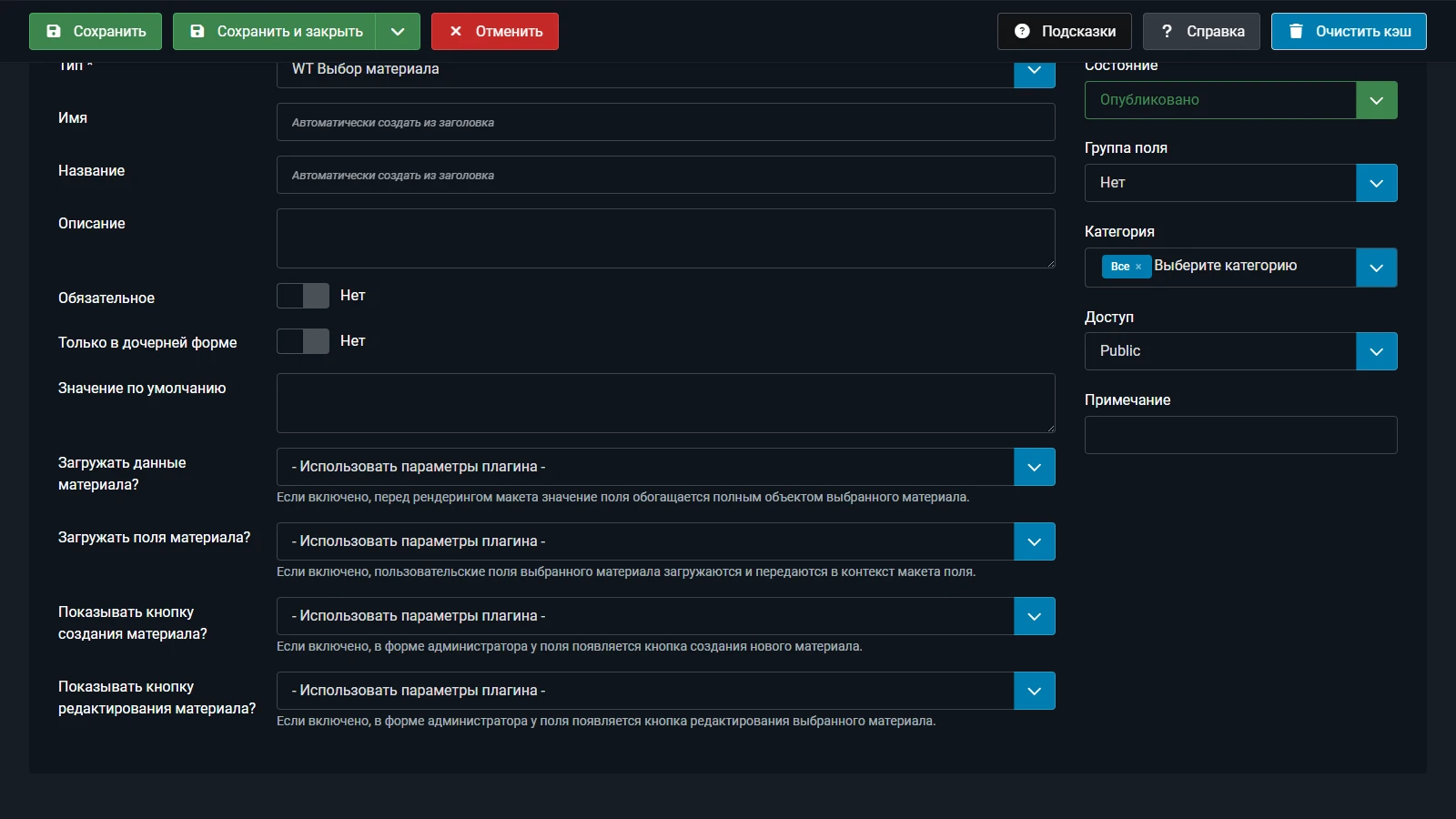Cancel editing with the red button
The width and height of the screenshot is (1456, 819).
(x=495, y=31)
